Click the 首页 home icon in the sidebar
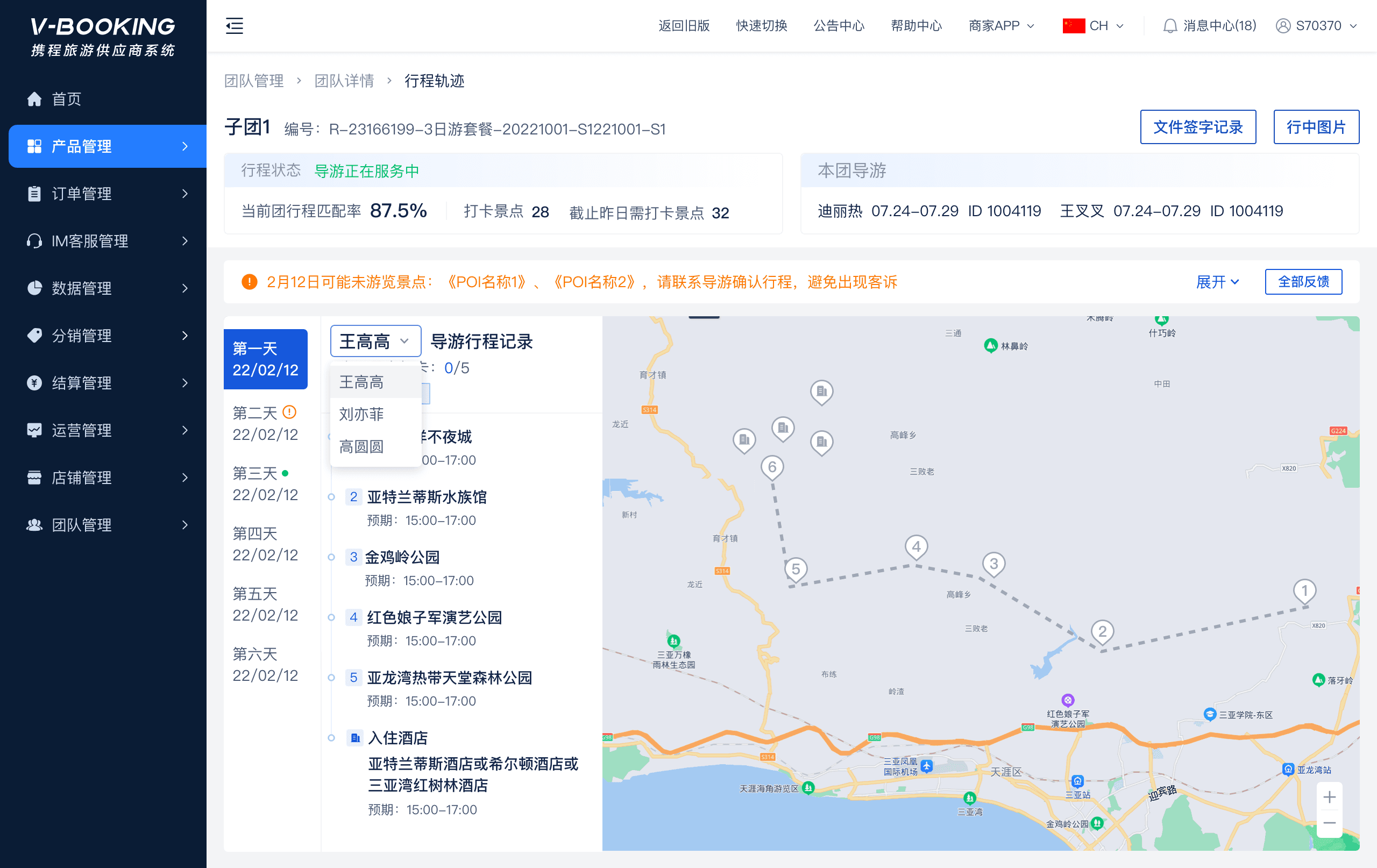 [34, 99]
